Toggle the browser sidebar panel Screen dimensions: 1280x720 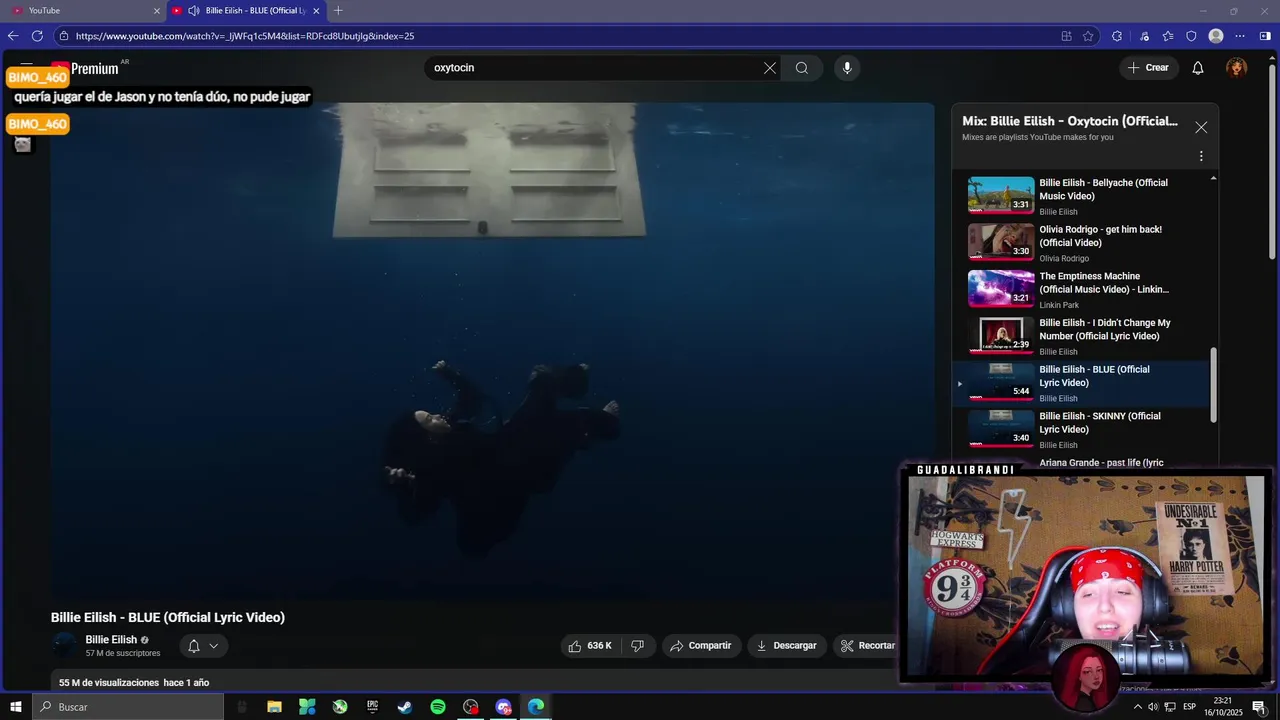(x=1265, y=36)
